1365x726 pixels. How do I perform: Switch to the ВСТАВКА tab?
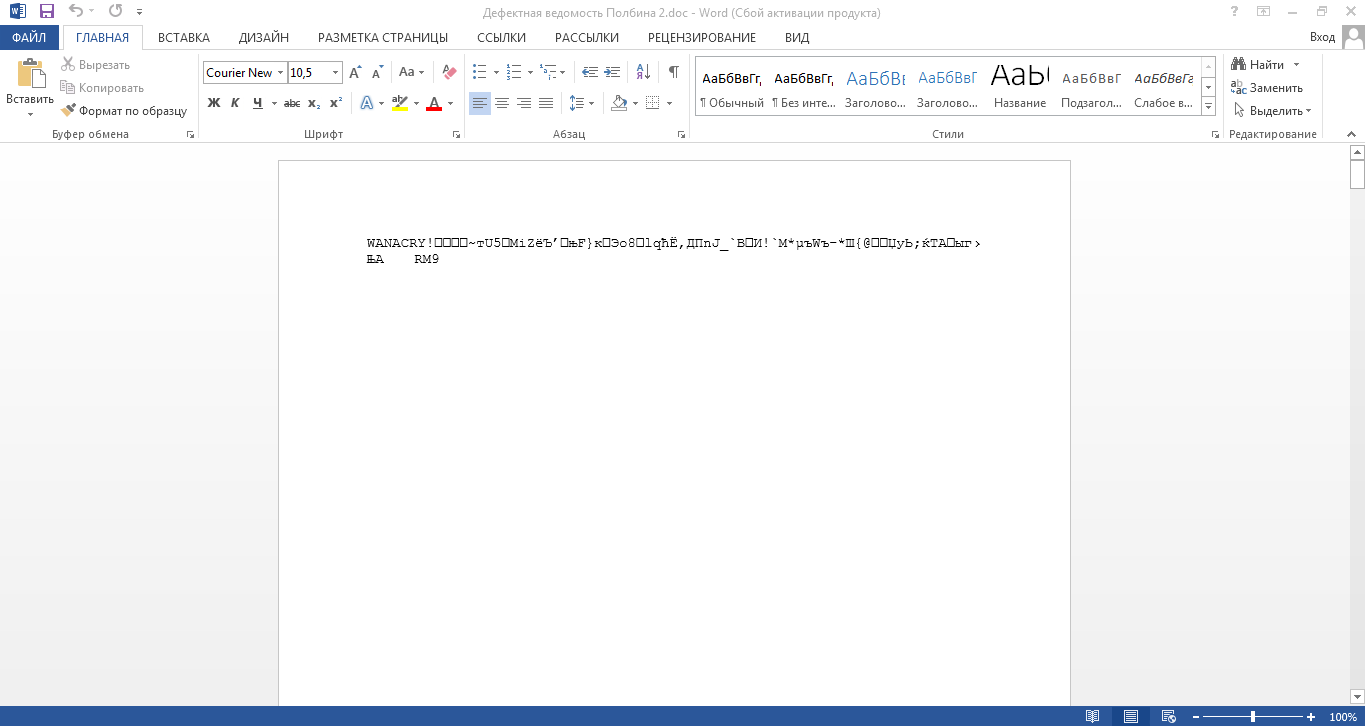click(x=184, y=38)
